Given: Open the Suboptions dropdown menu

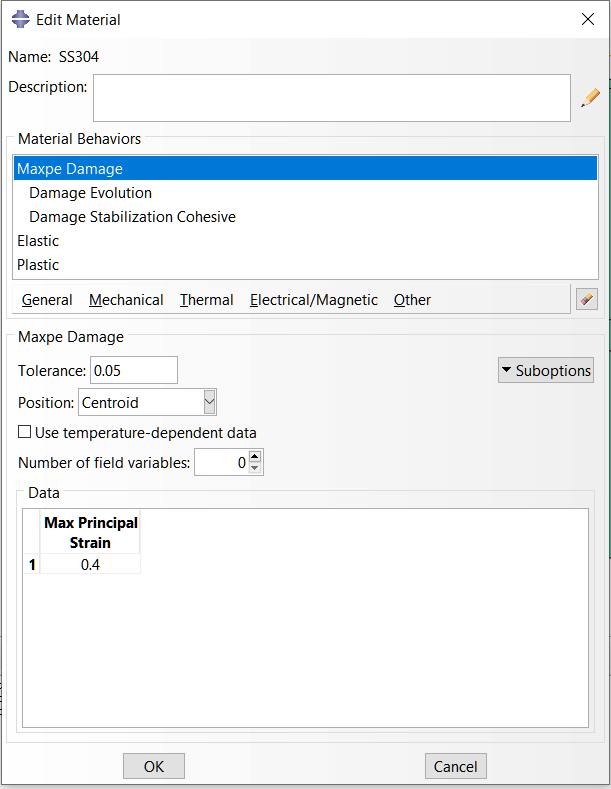Looking at the screenshot, I should (545, 371).
